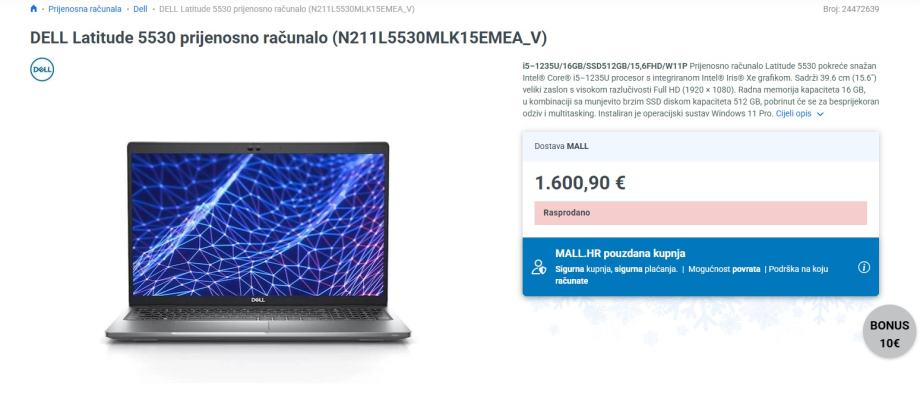
Task: Click the 1.600,90 € price
Action: (x=580, y=183)
